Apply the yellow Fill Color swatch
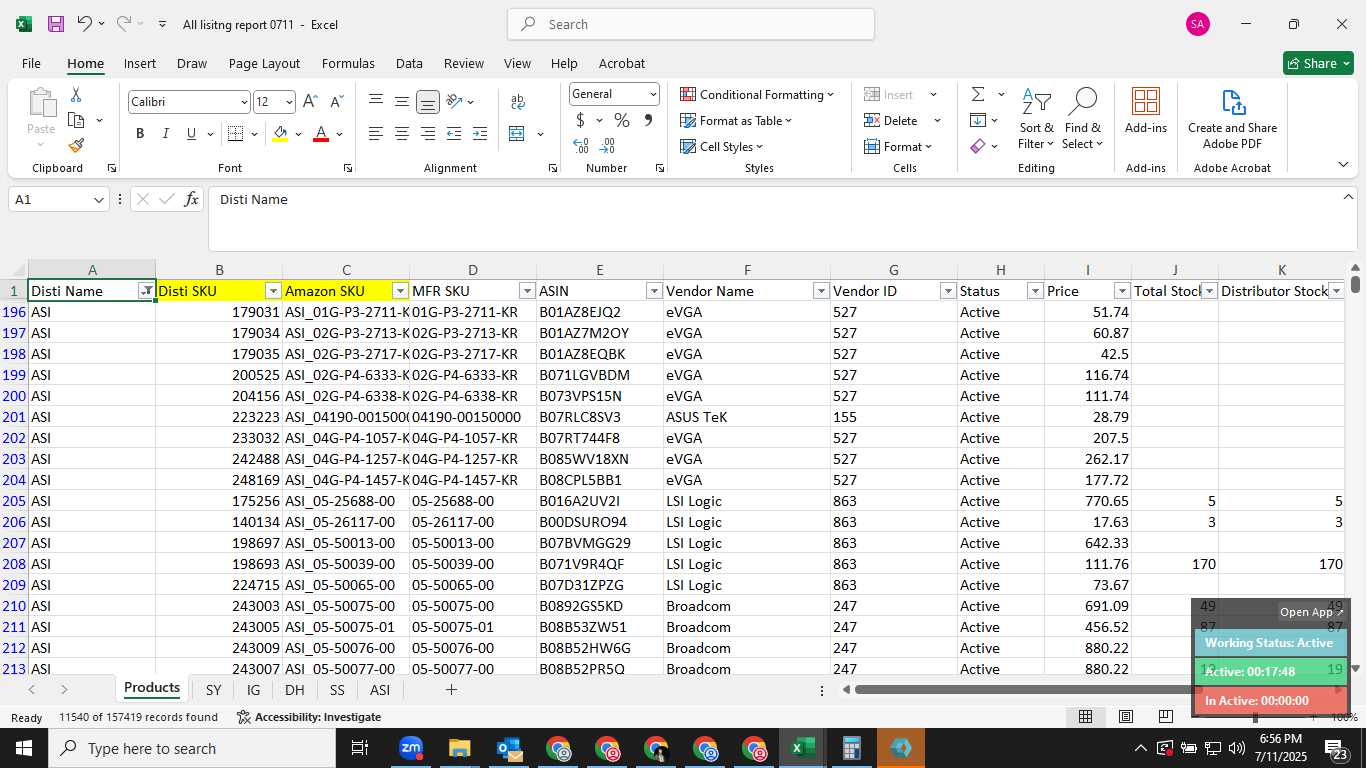 click(x=281, y=134)
